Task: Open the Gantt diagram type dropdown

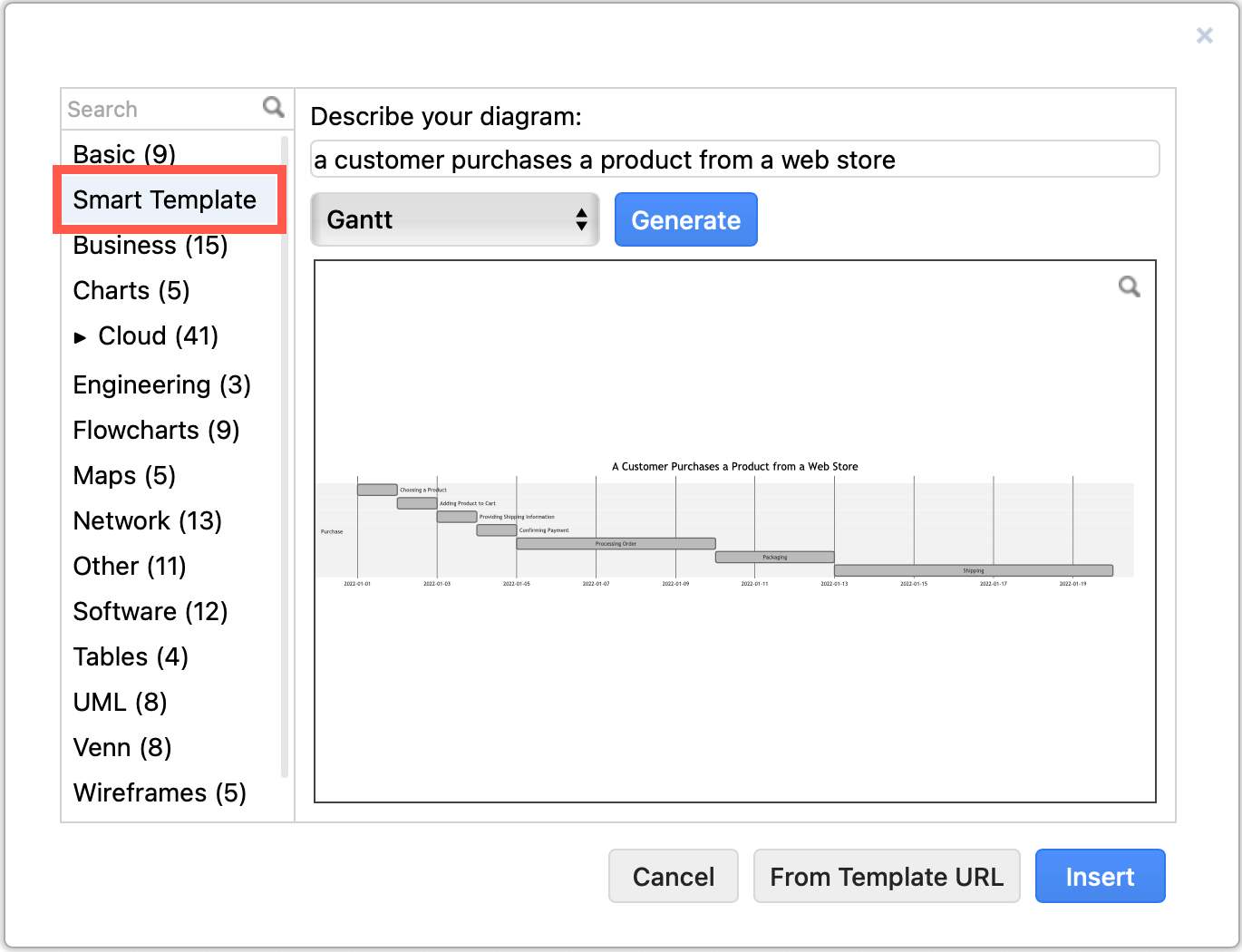Action: pyautogui.click(x=453, y=219)
